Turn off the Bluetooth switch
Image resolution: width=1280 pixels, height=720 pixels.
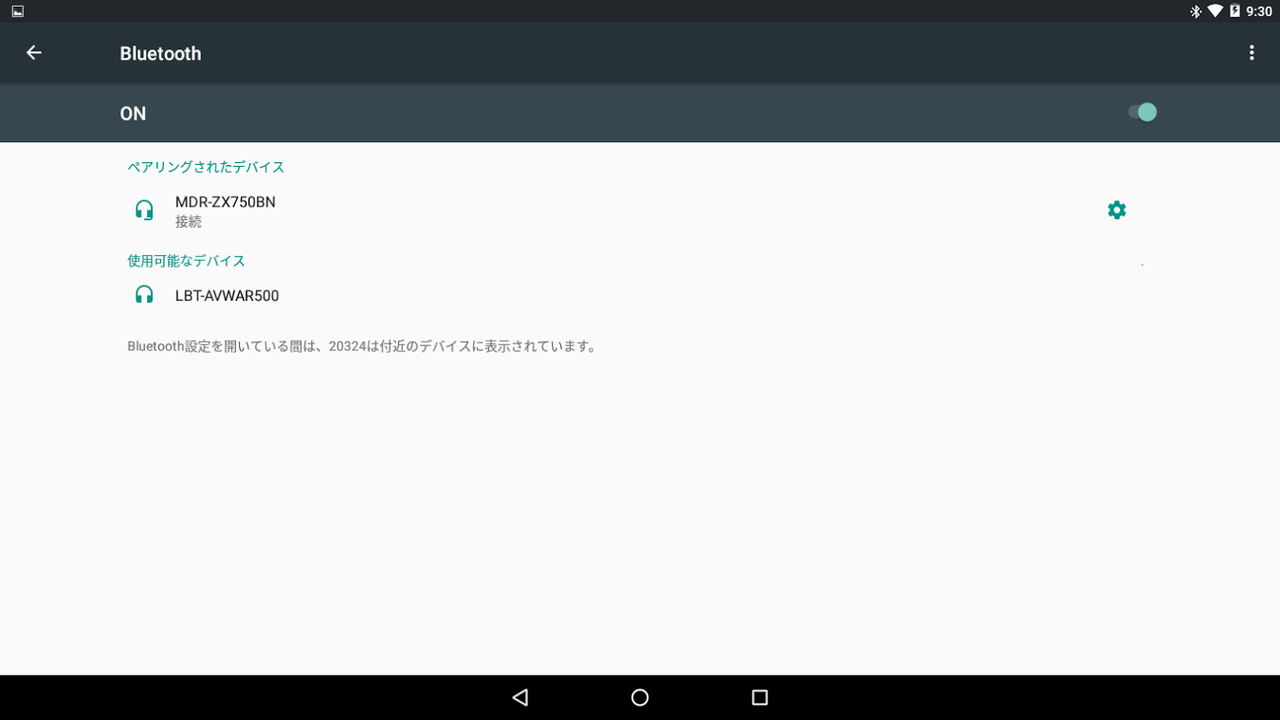pos(1142,112)
